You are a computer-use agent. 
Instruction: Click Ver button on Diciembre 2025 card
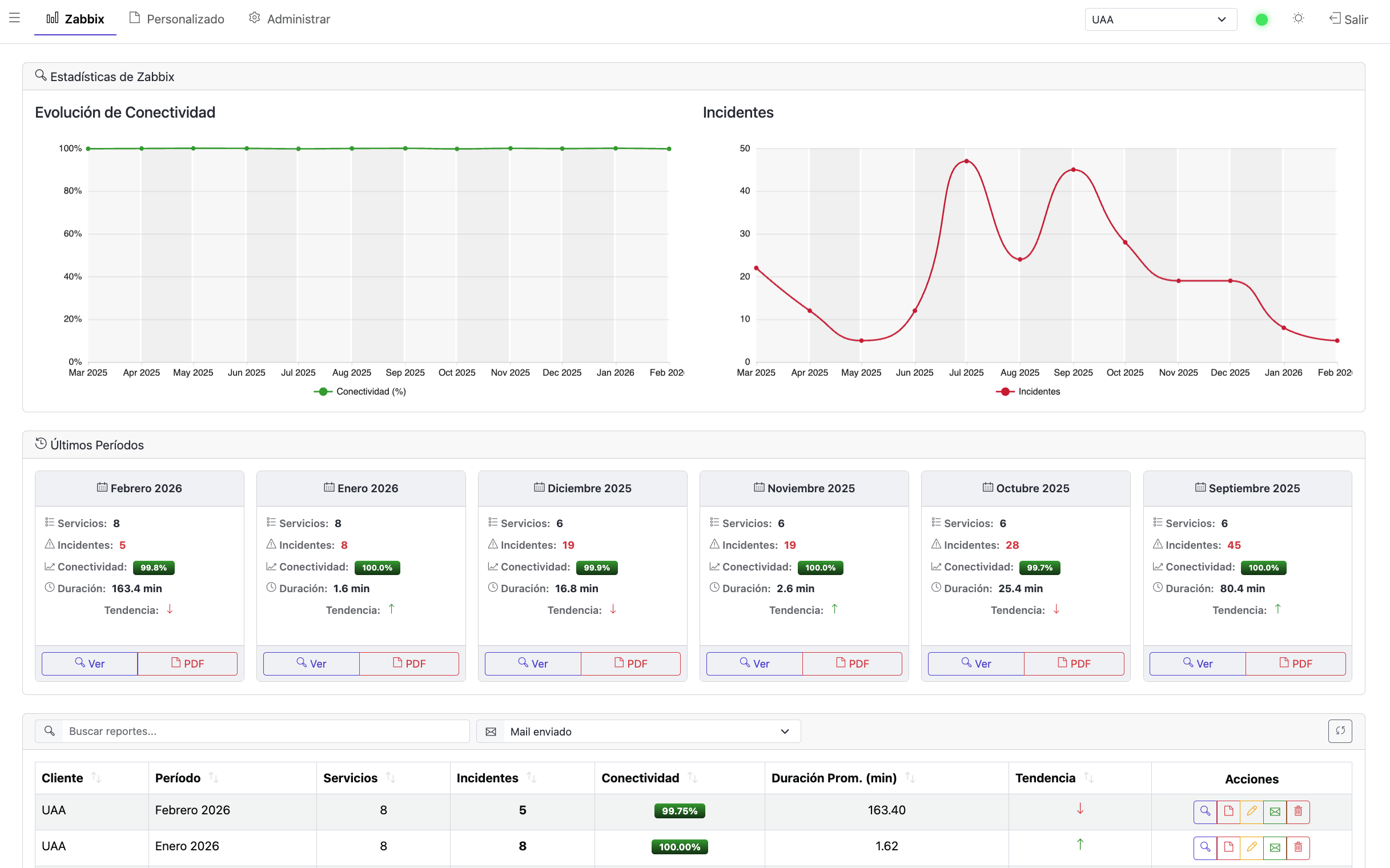tap(532, 664)
